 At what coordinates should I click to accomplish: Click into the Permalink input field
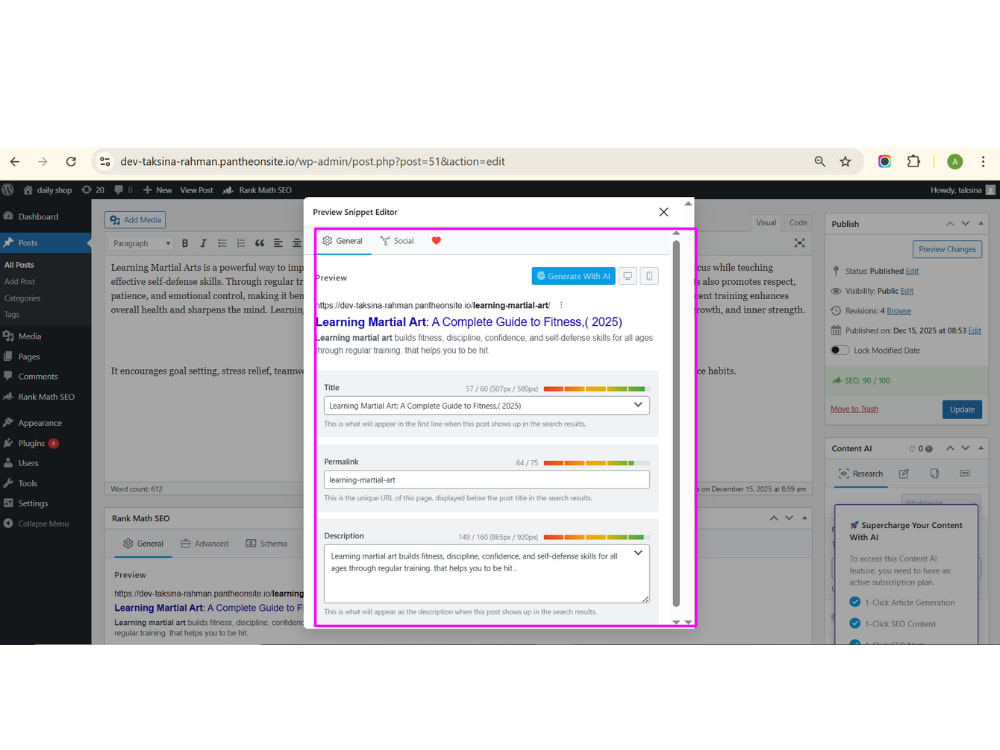487,480
